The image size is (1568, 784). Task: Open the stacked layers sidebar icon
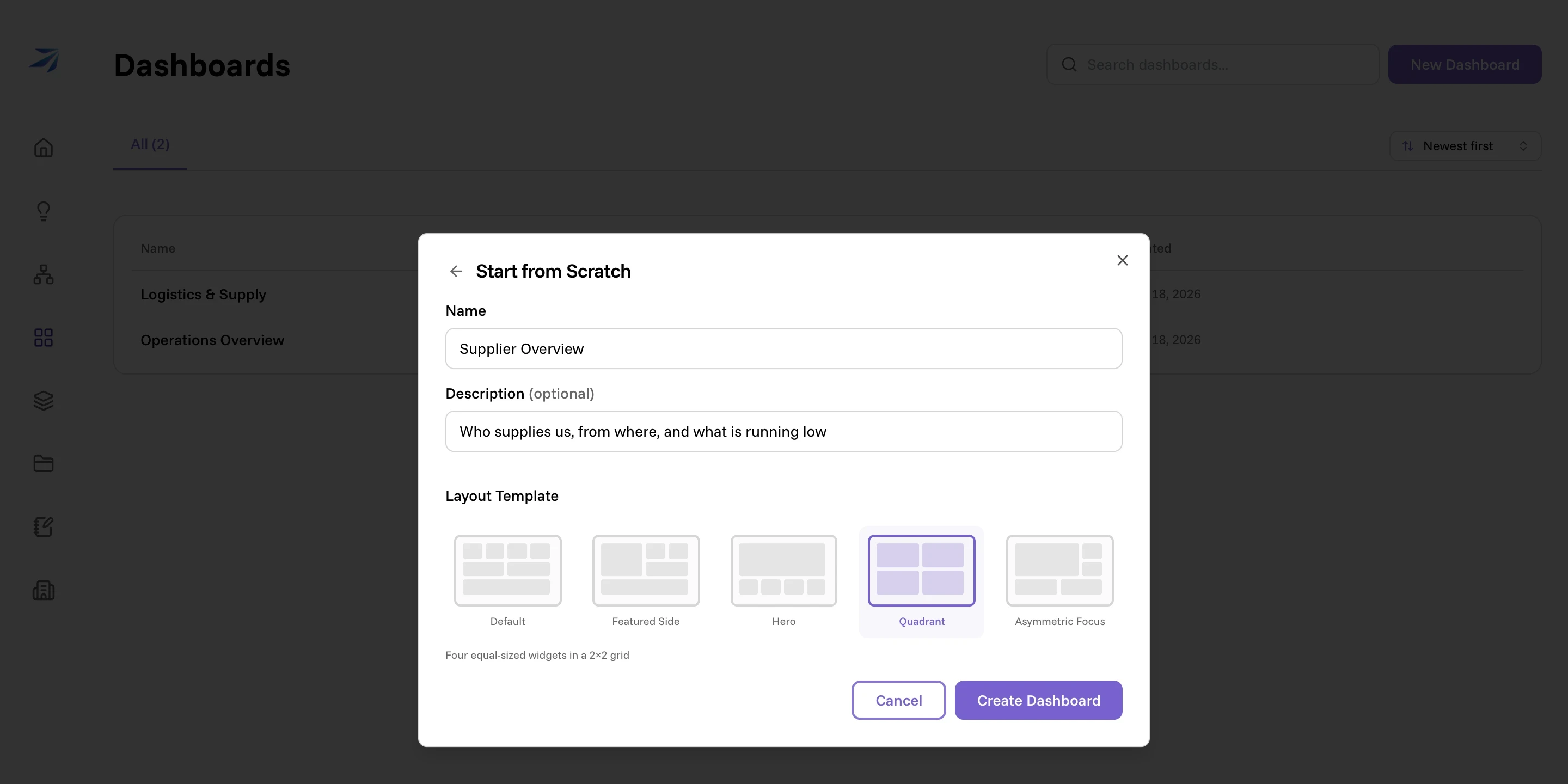click(x=43, y=401)
